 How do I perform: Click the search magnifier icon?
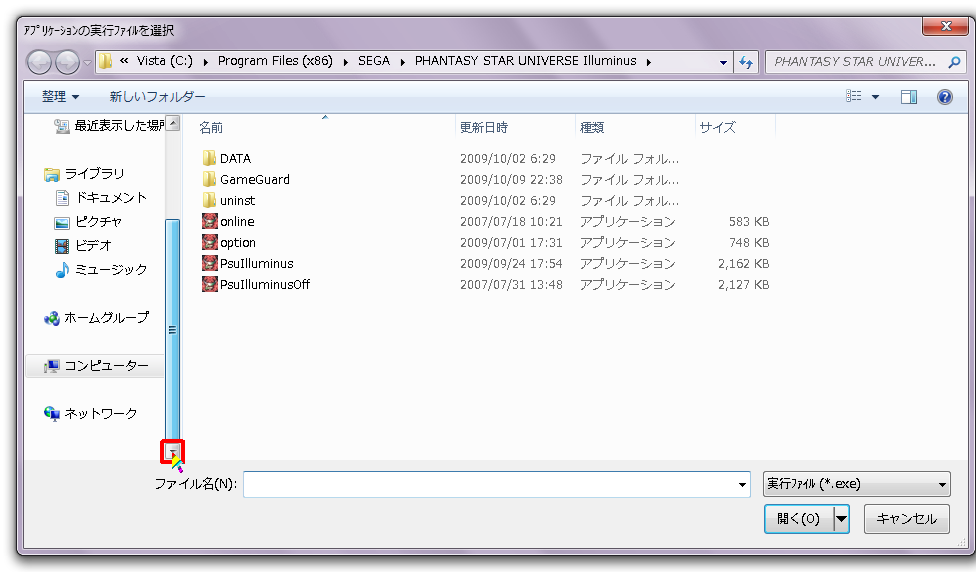point(954,62)
